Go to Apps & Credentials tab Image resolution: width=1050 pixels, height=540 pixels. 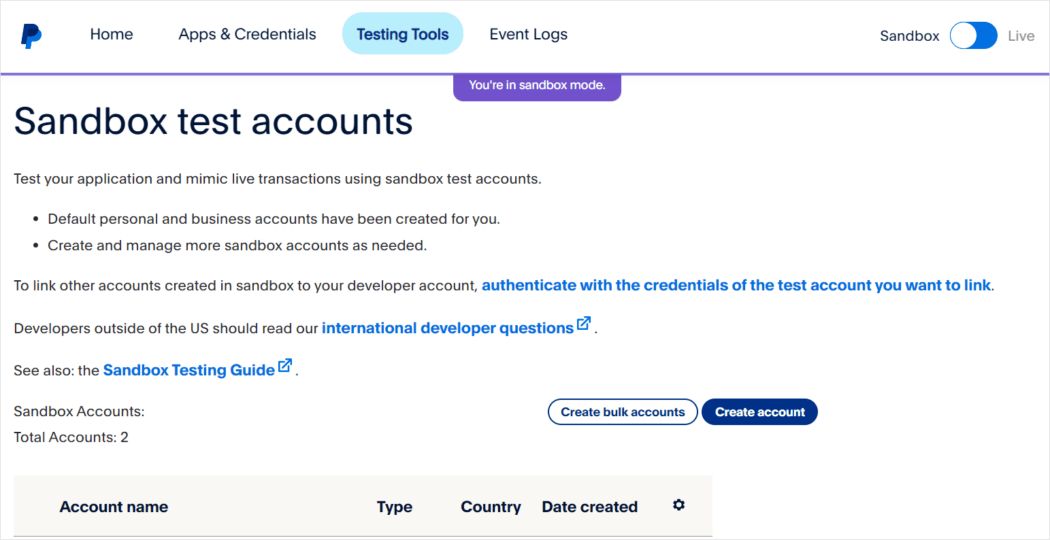click(247, 34)
